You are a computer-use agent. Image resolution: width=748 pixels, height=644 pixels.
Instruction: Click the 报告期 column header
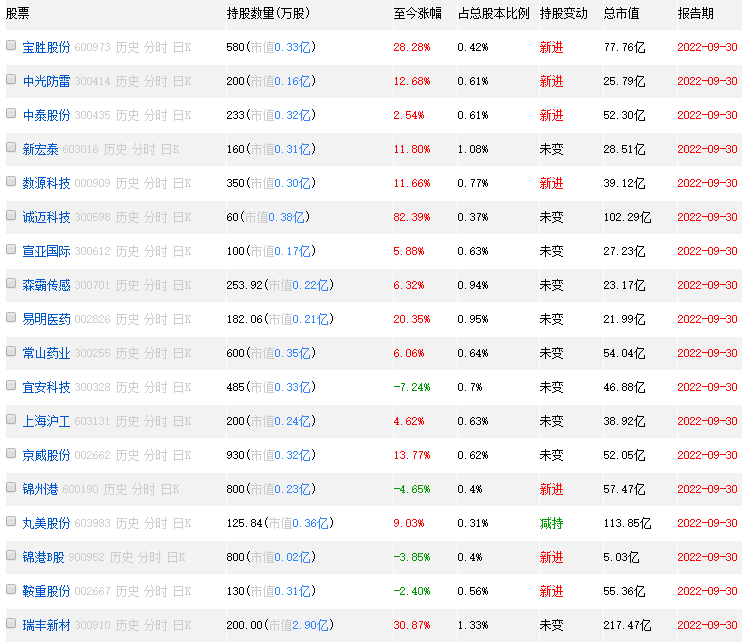point(696,13)
